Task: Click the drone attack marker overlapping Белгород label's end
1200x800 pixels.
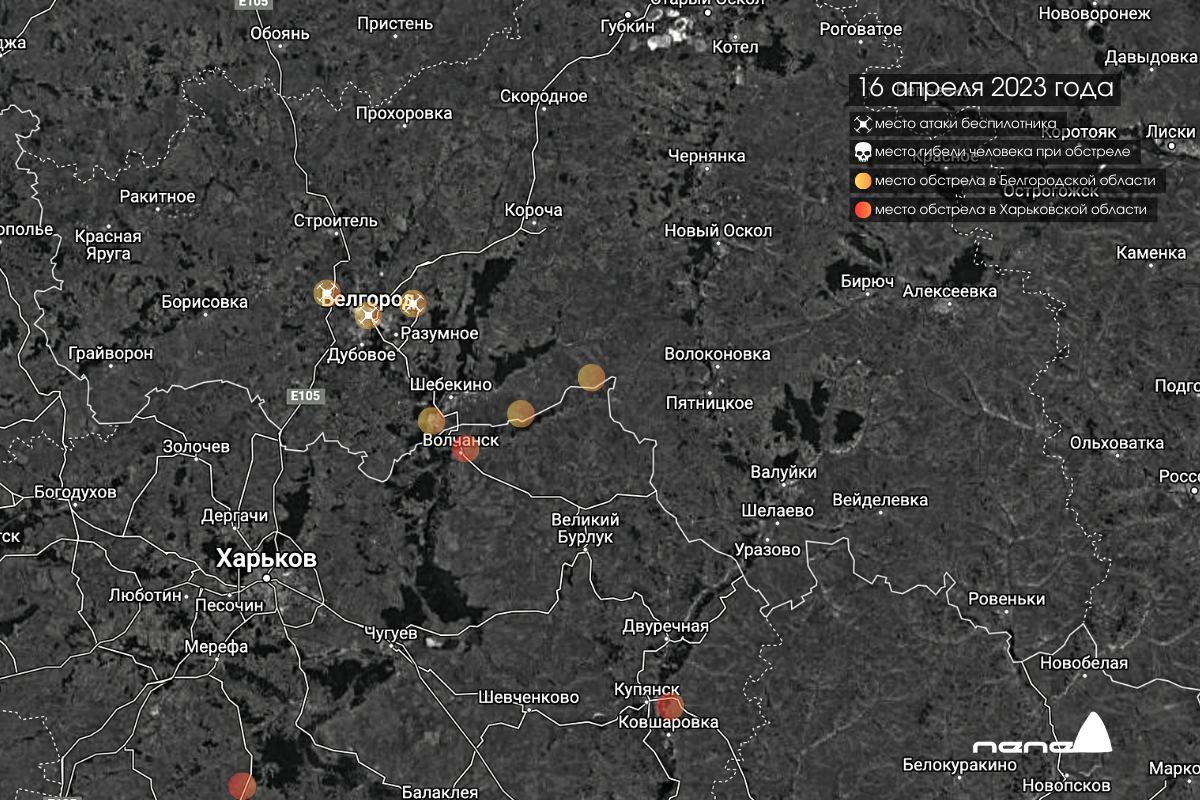Action: click(x=413, y=303)
